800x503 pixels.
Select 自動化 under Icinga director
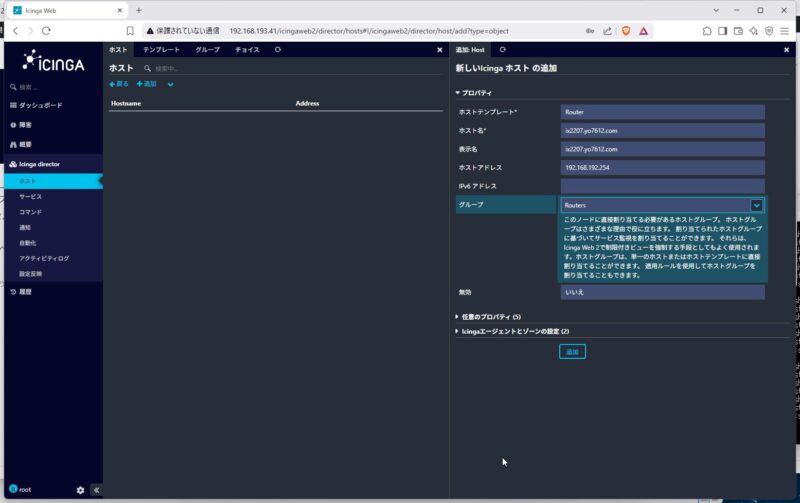pyautogui.click(x=28, y=243)
